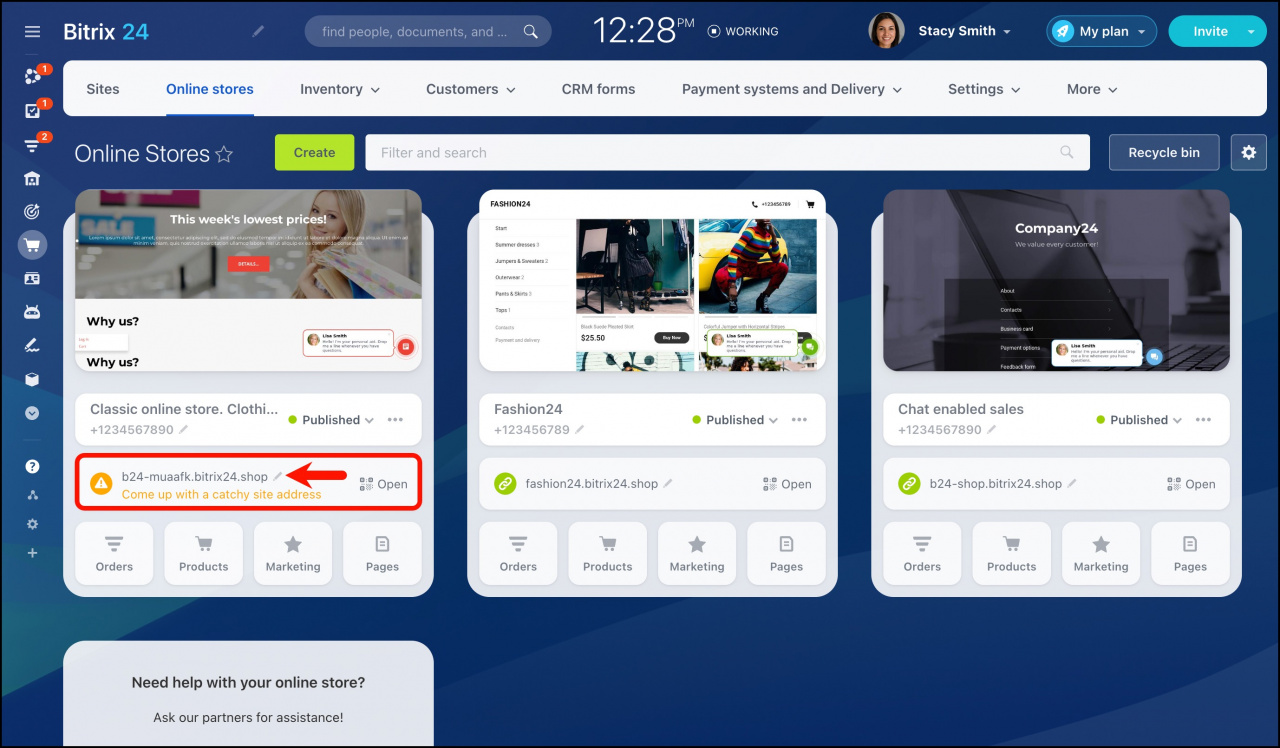
Task: Click 'Come up with a catchy site address'
Action: [x=222, y=494]
